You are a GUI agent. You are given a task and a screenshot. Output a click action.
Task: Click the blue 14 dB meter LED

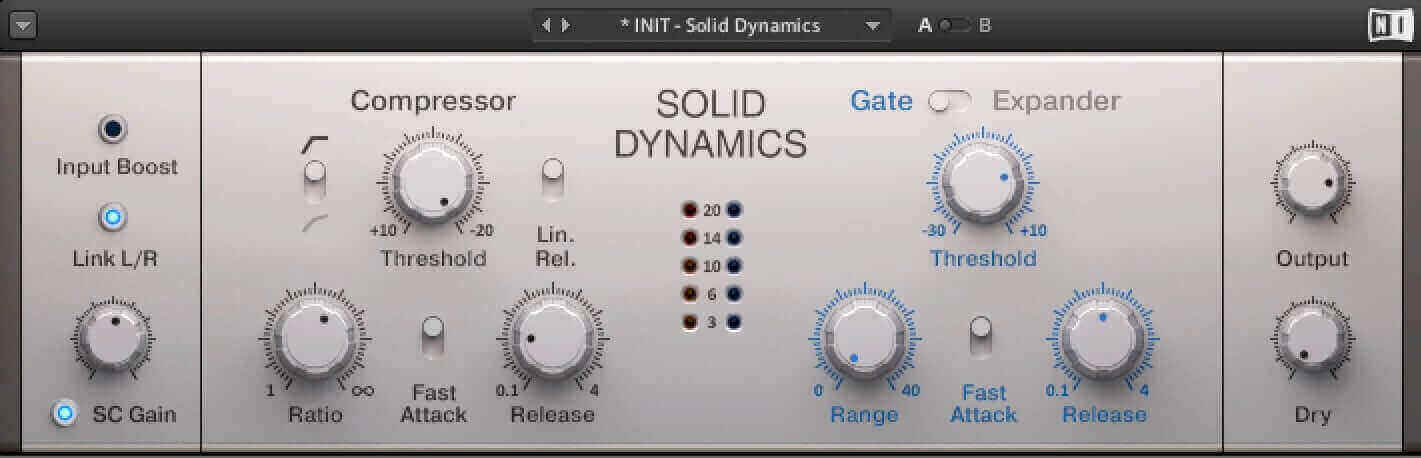click(734, 238)
